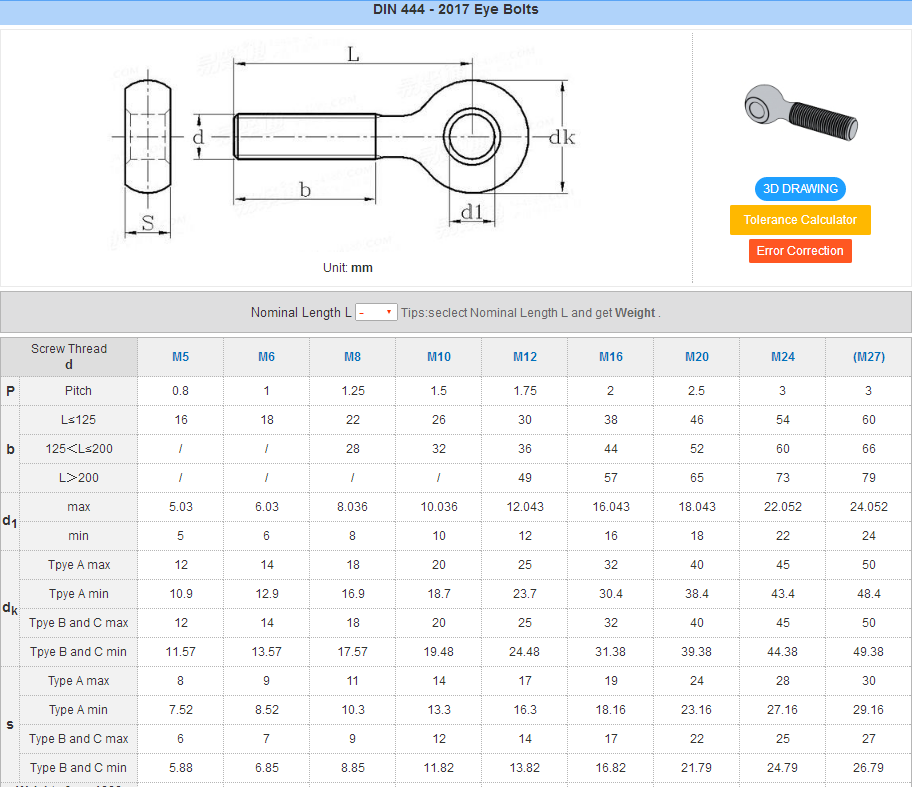Viewport: 915px width, 787px height.
Task: Click the dk value 18.7 for M10
Action: pos(439,594)
